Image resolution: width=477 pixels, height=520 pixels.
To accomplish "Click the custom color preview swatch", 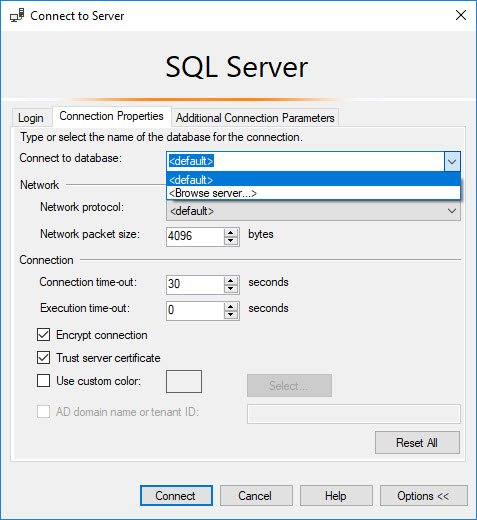I will click(x=184, y=381).
